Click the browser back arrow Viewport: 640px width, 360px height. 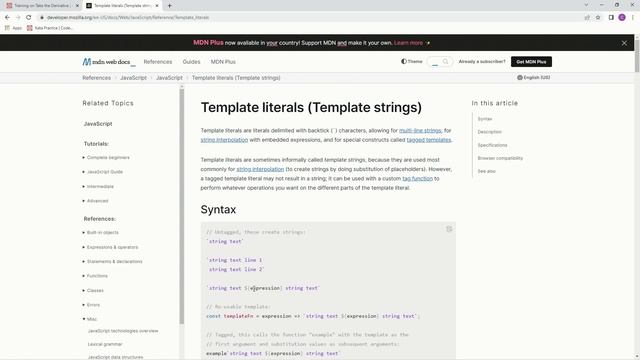coord(7,18)
